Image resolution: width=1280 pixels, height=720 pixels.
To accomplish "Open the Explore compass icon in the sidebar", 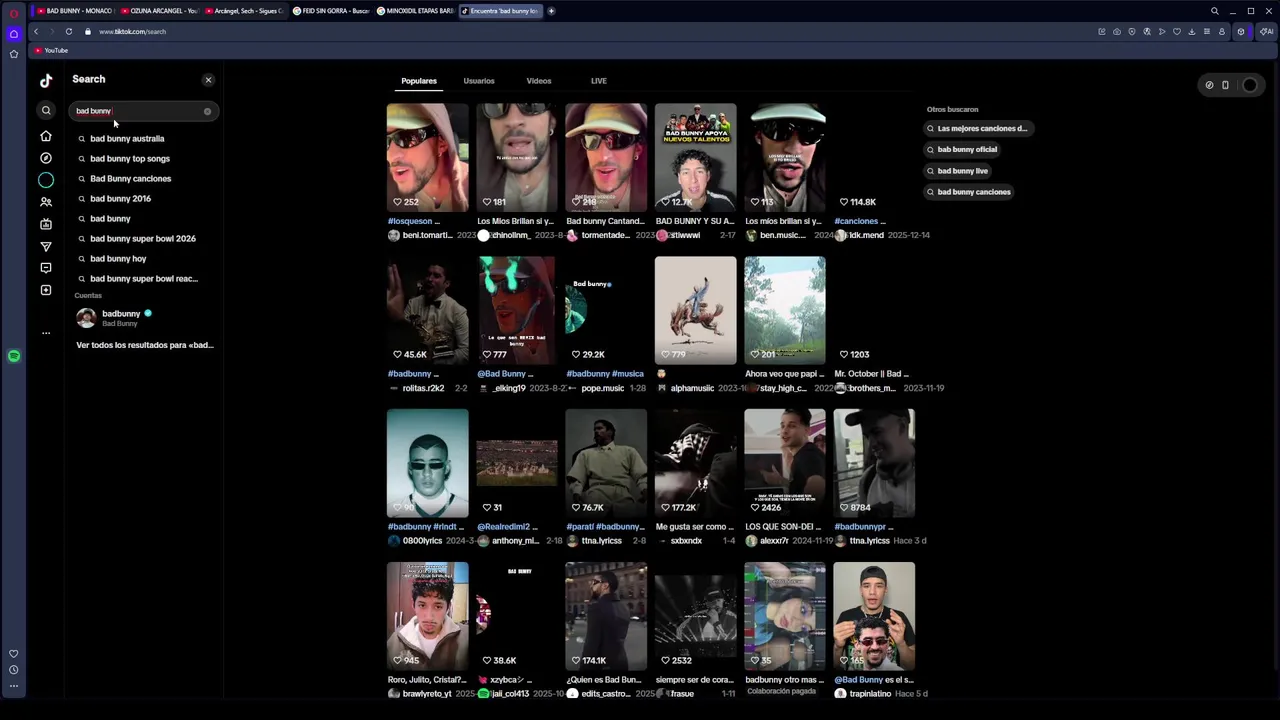I will [x=46, y=158].
